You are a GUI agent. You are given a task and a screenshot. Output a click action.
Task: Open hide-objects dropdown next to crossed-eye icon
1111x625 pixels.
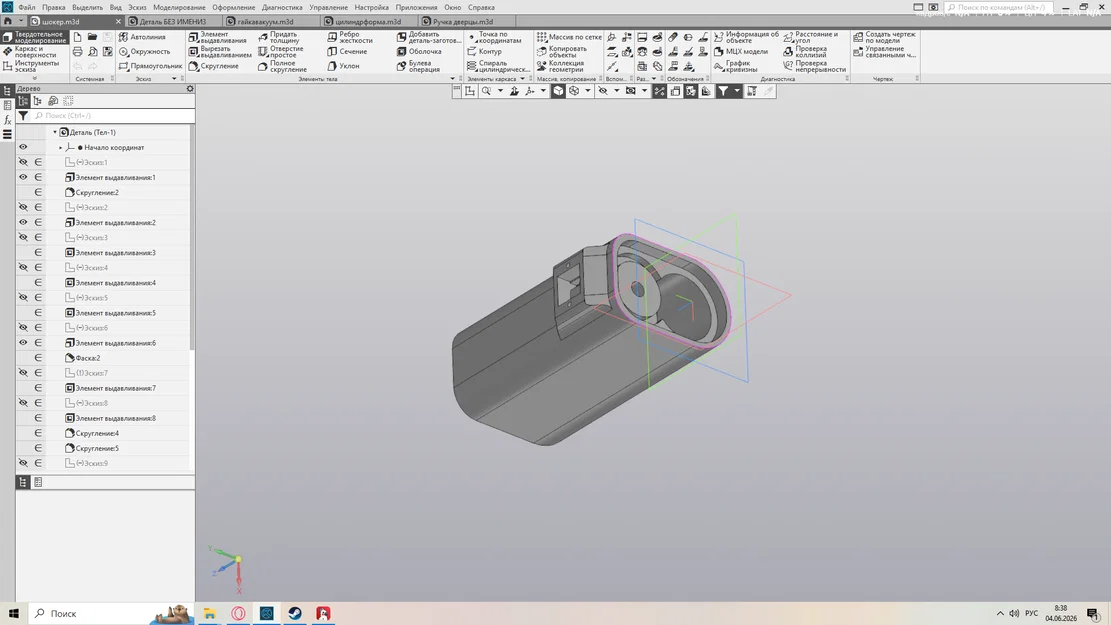click(616, 91)
